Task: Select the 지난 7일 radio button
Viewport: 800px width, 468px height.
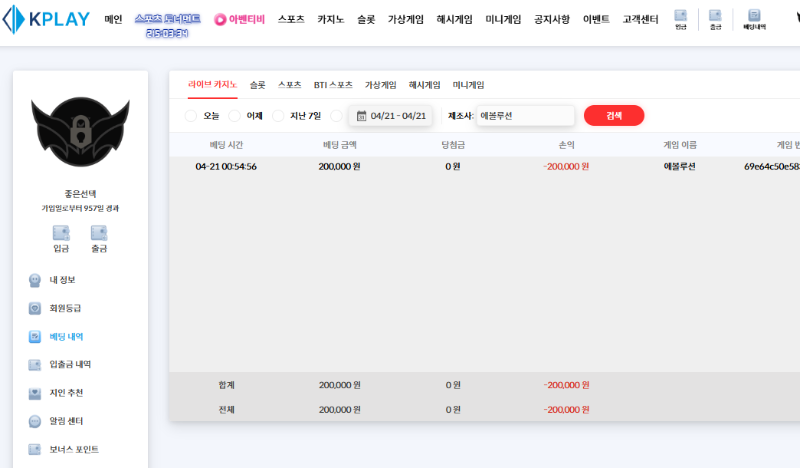Action: pyautogui.click(x=278, y=116)
